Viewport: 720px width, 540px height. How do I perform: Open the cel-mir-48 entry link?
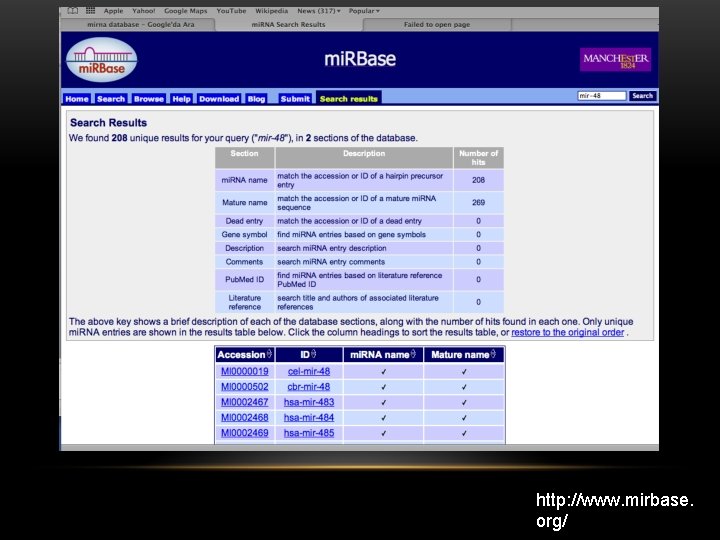[x=309, y=371]
